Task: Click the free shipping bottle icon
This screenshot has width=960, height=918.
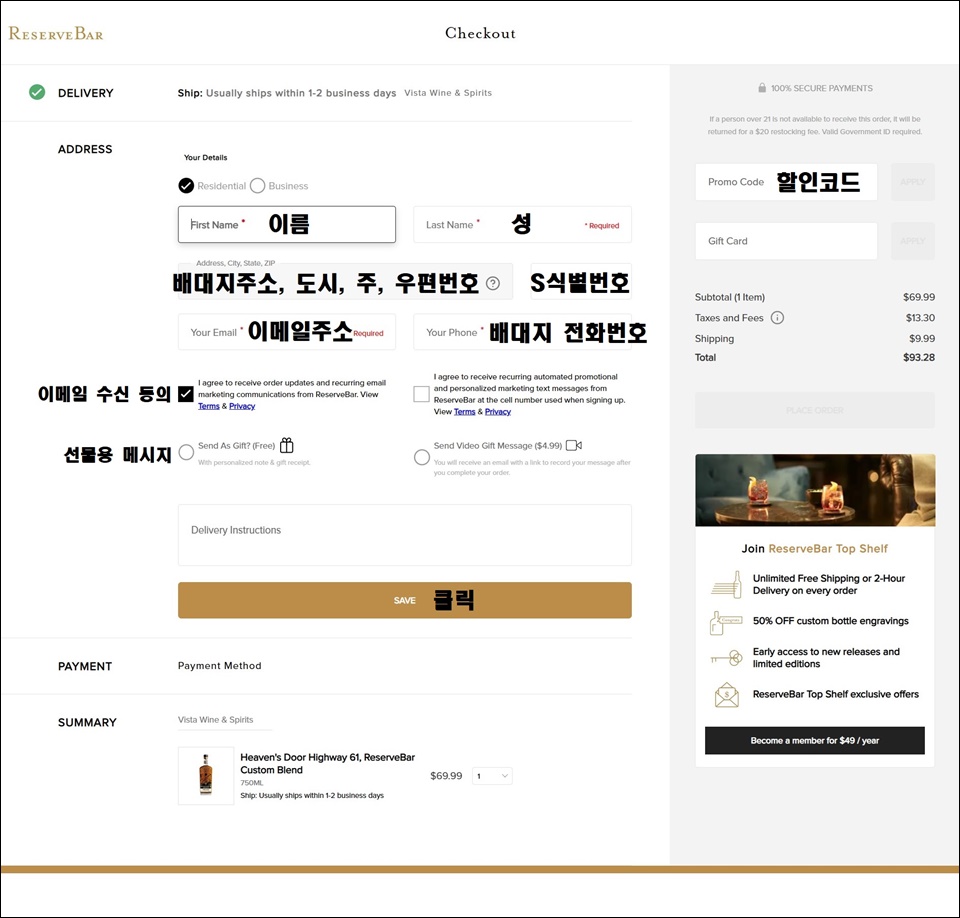Action: point(726,584)
